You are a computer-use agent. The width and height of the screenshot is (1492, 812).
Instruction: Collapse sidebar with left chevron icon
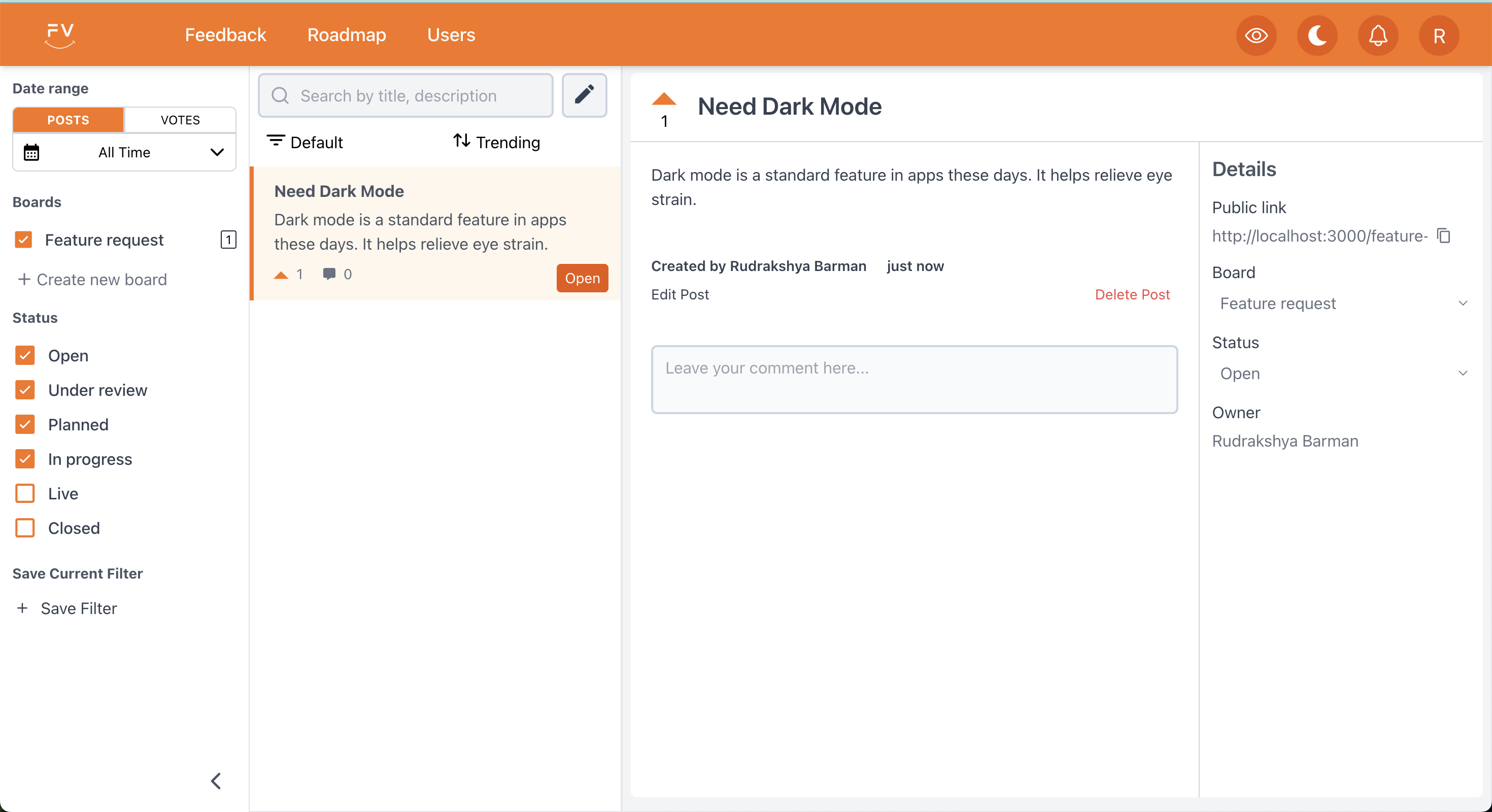216,781
